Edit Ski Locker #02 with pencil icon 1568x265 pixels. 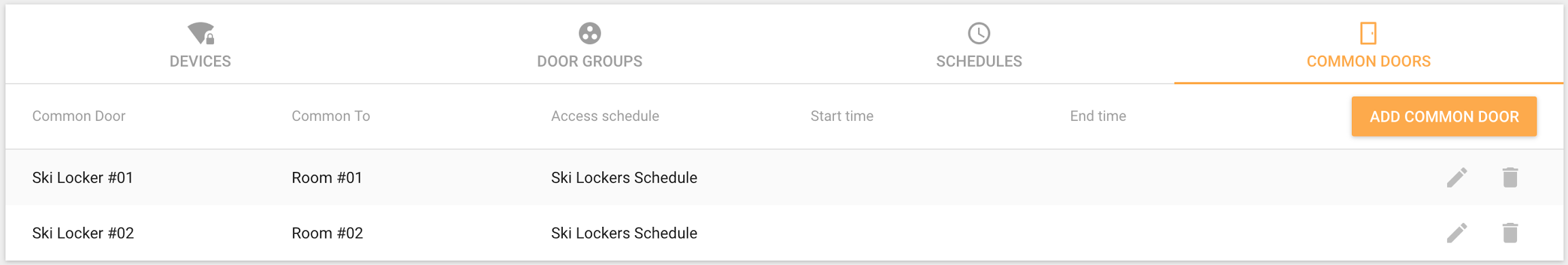pos(1457,233)
